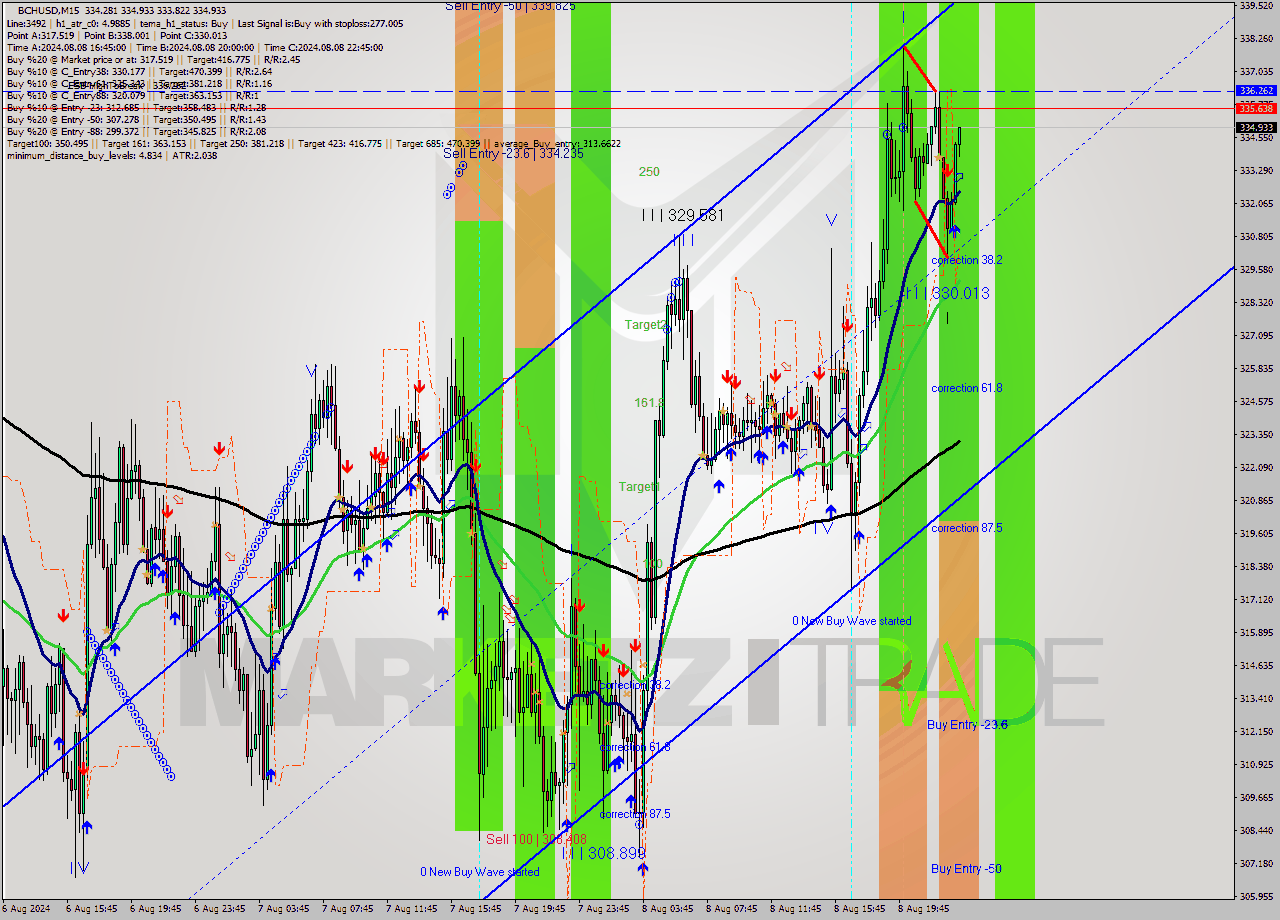Click the blue 336.262 price tag
The height and width of the screenshot is (920, 1280).
pyautogui.click(x=1256, y=90)
